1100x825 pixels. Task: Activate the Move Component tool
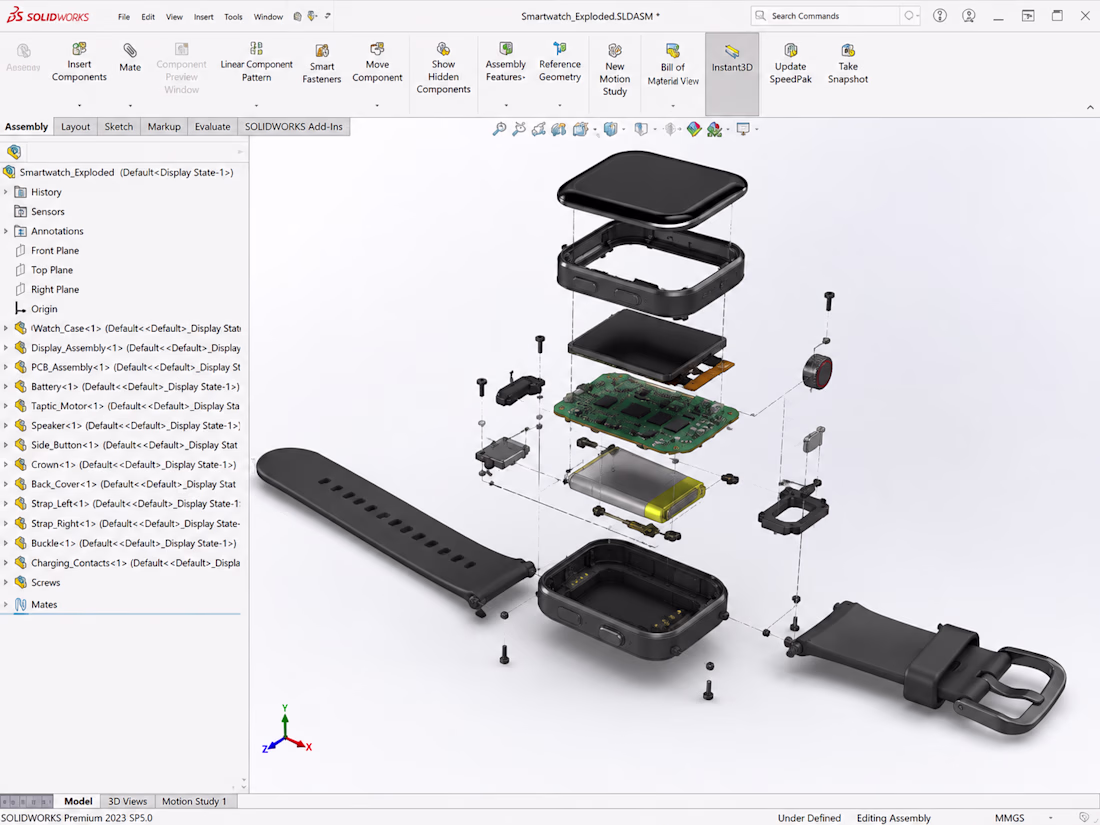click(377, 62)
